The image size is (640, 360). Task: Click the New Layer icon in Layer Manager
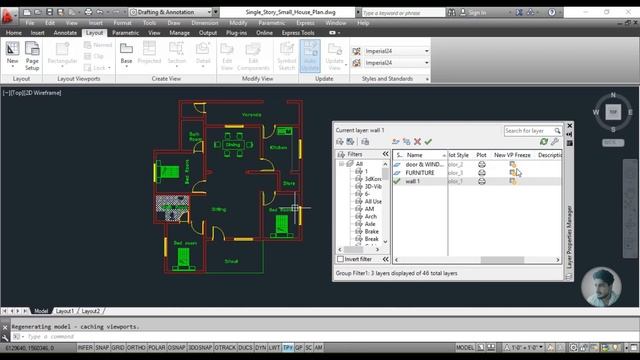[395, 142]
